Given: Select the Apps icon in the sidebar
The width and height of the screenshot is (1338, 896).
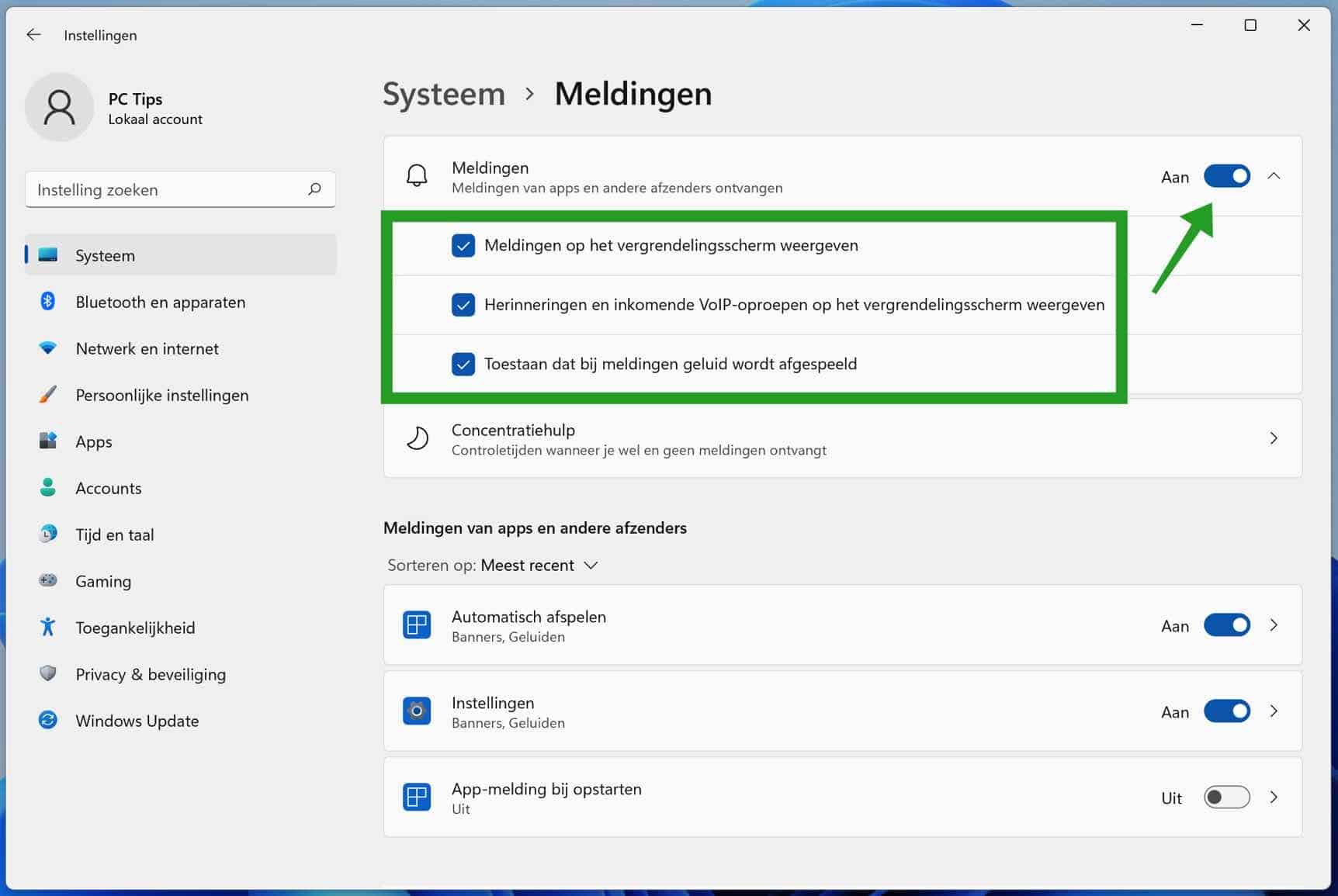Looking at the screenshot, I should (48, 441).
